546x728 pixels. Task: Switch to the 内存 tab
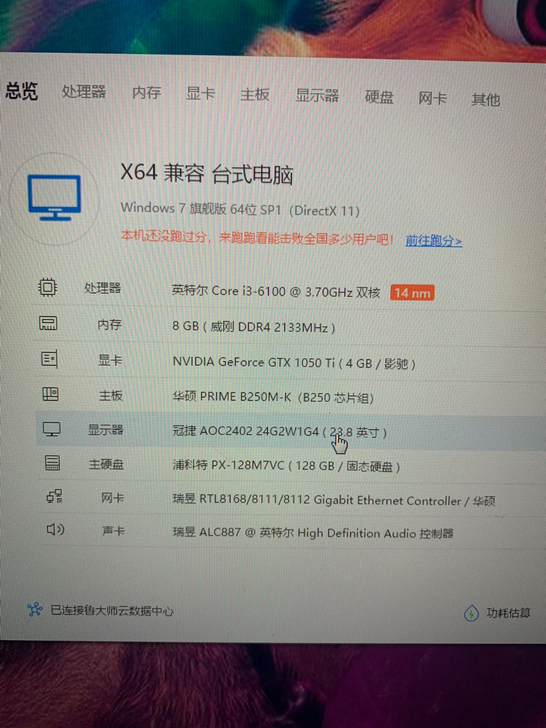tap(147, 92)
